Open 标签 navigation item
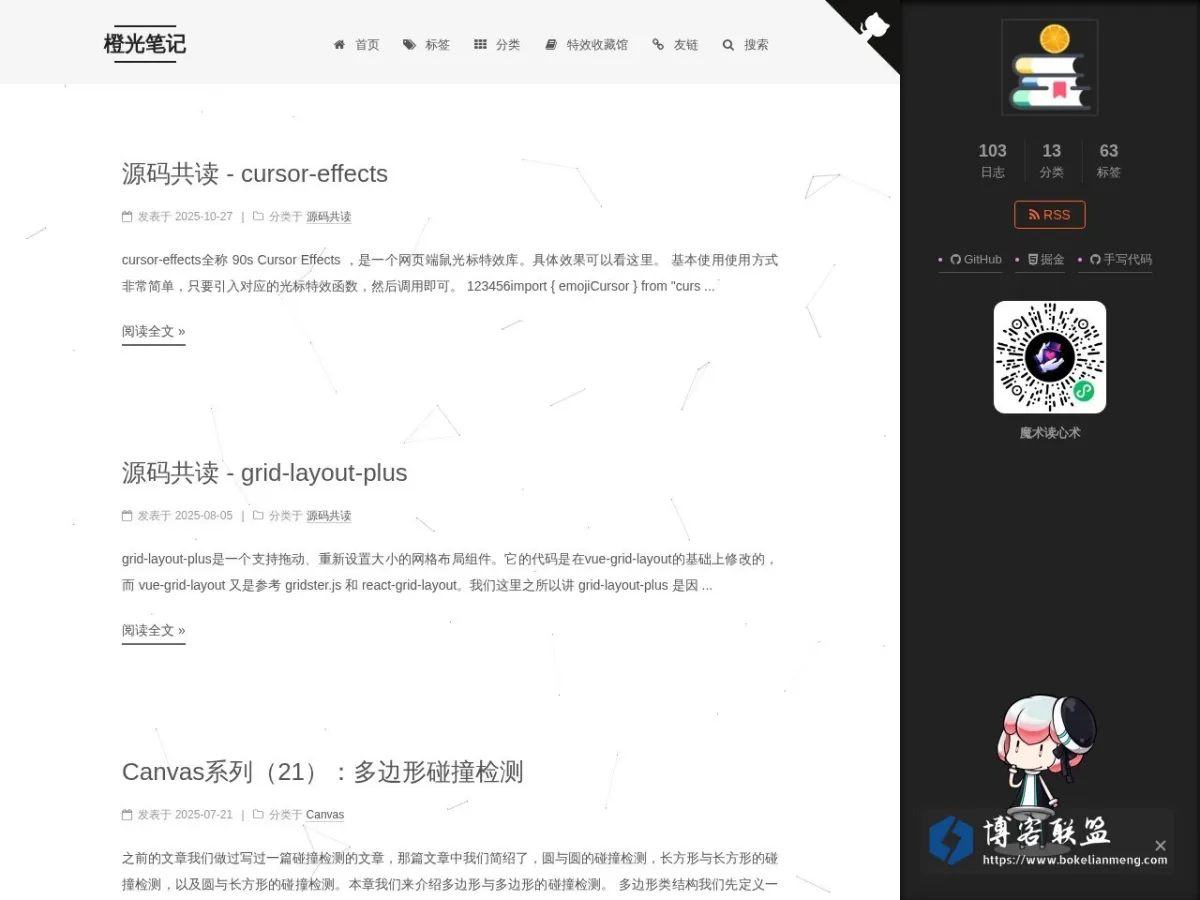The width and height of the screenshot is (1200, 900). [427, 45]
